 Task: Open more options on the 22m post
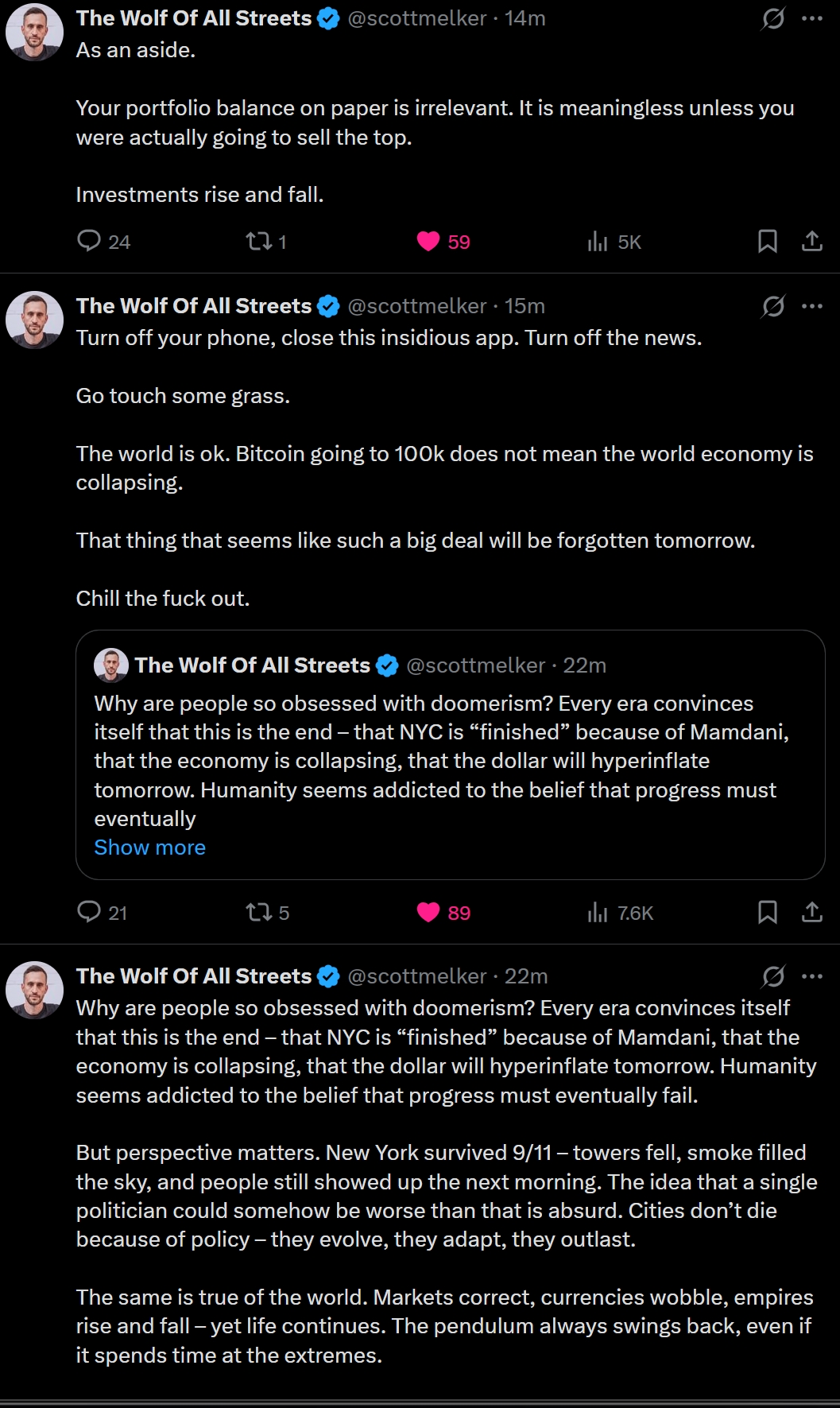(812, 976)
